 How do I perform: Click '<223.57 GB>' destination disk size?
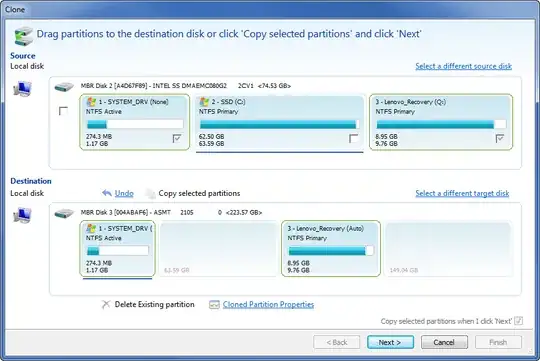[x=244, y=213]
